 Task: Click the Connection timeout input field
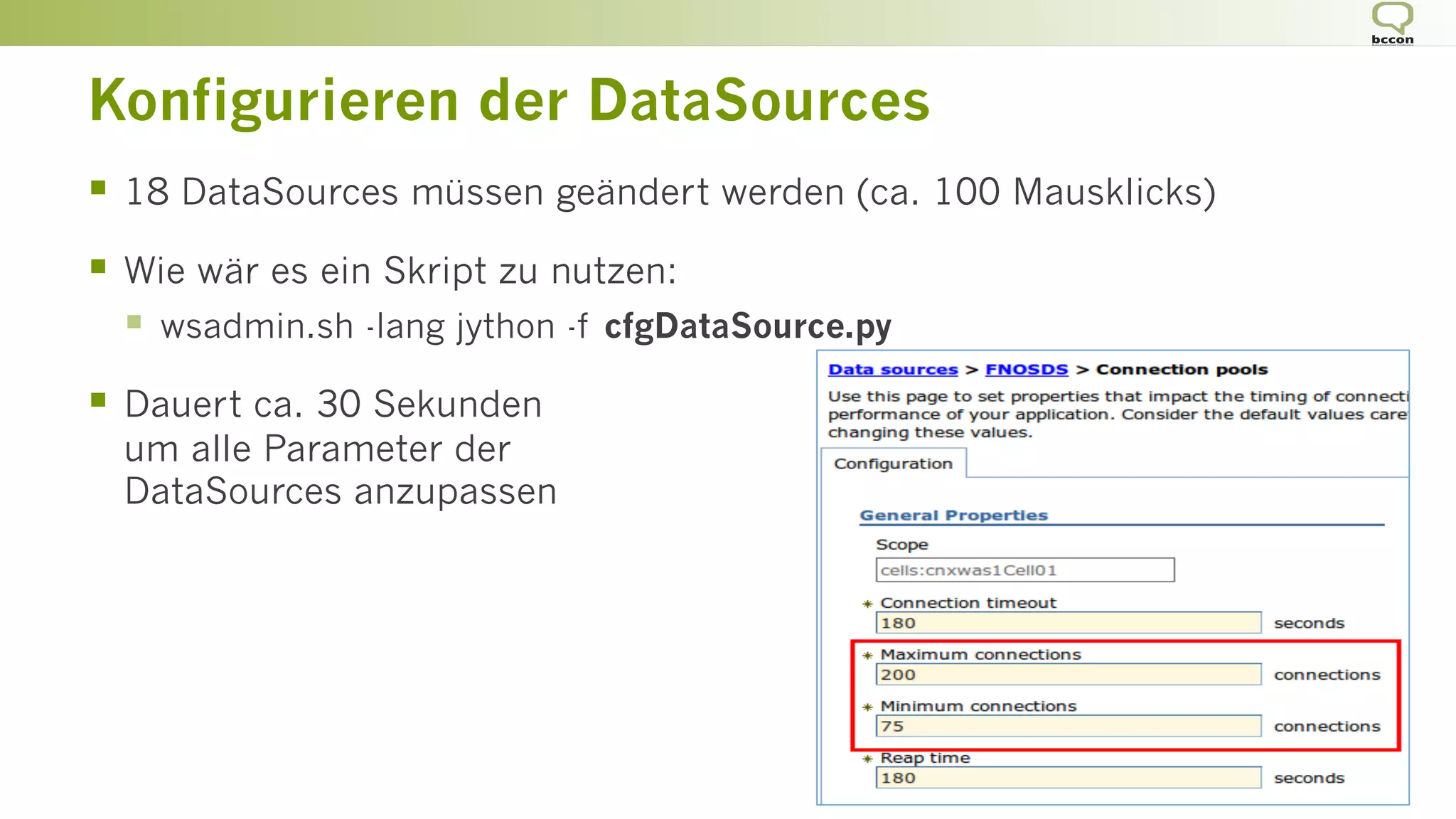(1069, 623)
